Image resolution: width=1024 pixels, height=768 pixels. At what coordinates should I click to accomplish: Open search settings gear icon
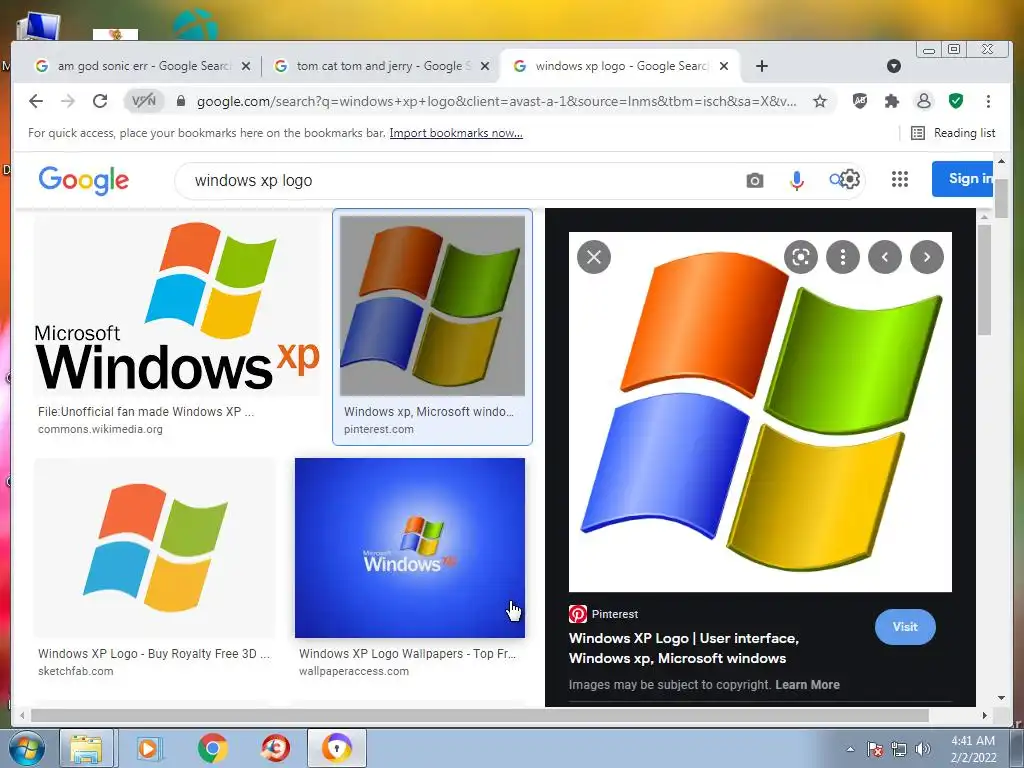pos(849,179)
